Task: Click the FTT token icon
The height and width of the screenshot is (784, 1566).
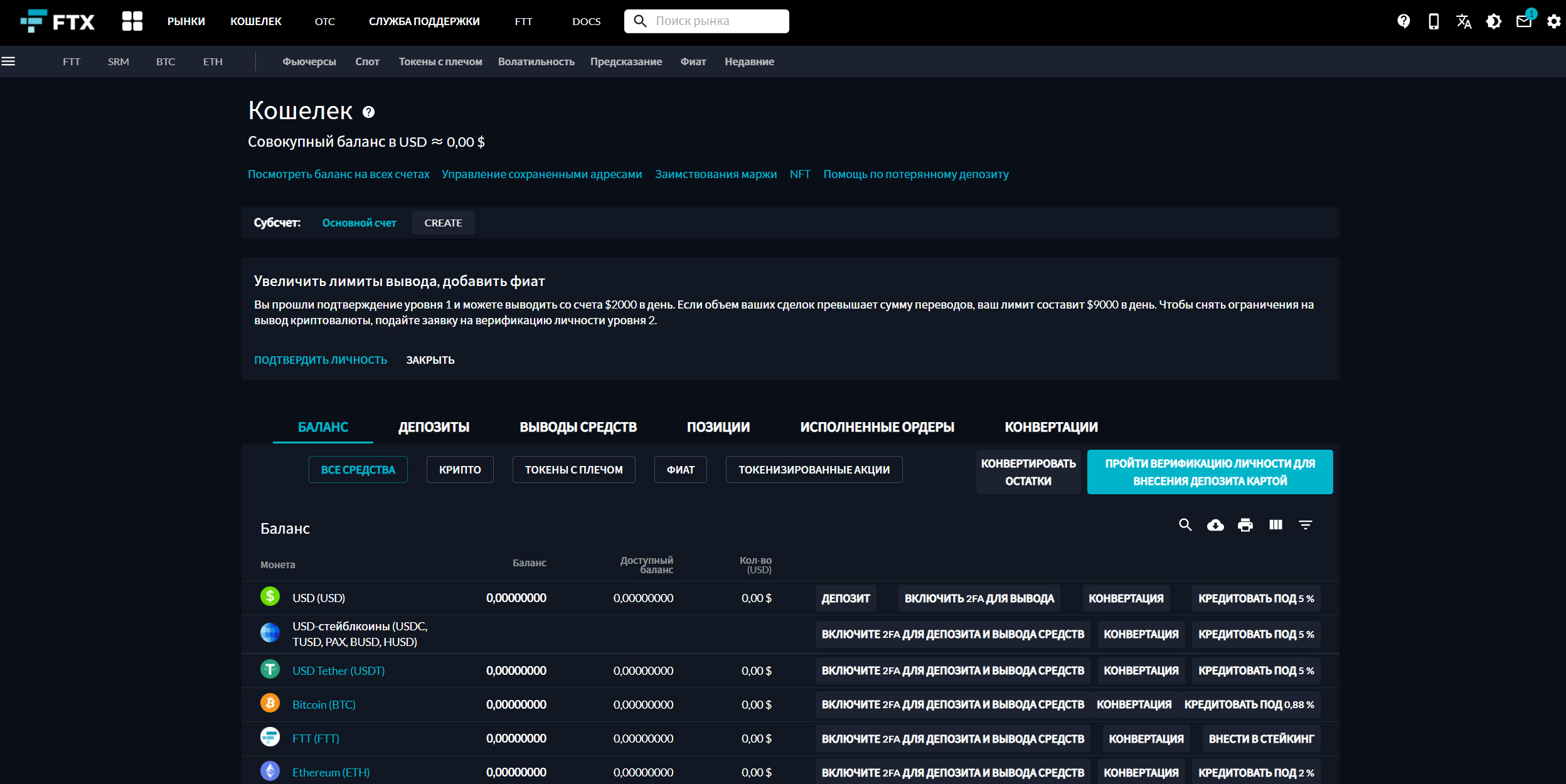Action: point(270,736)
